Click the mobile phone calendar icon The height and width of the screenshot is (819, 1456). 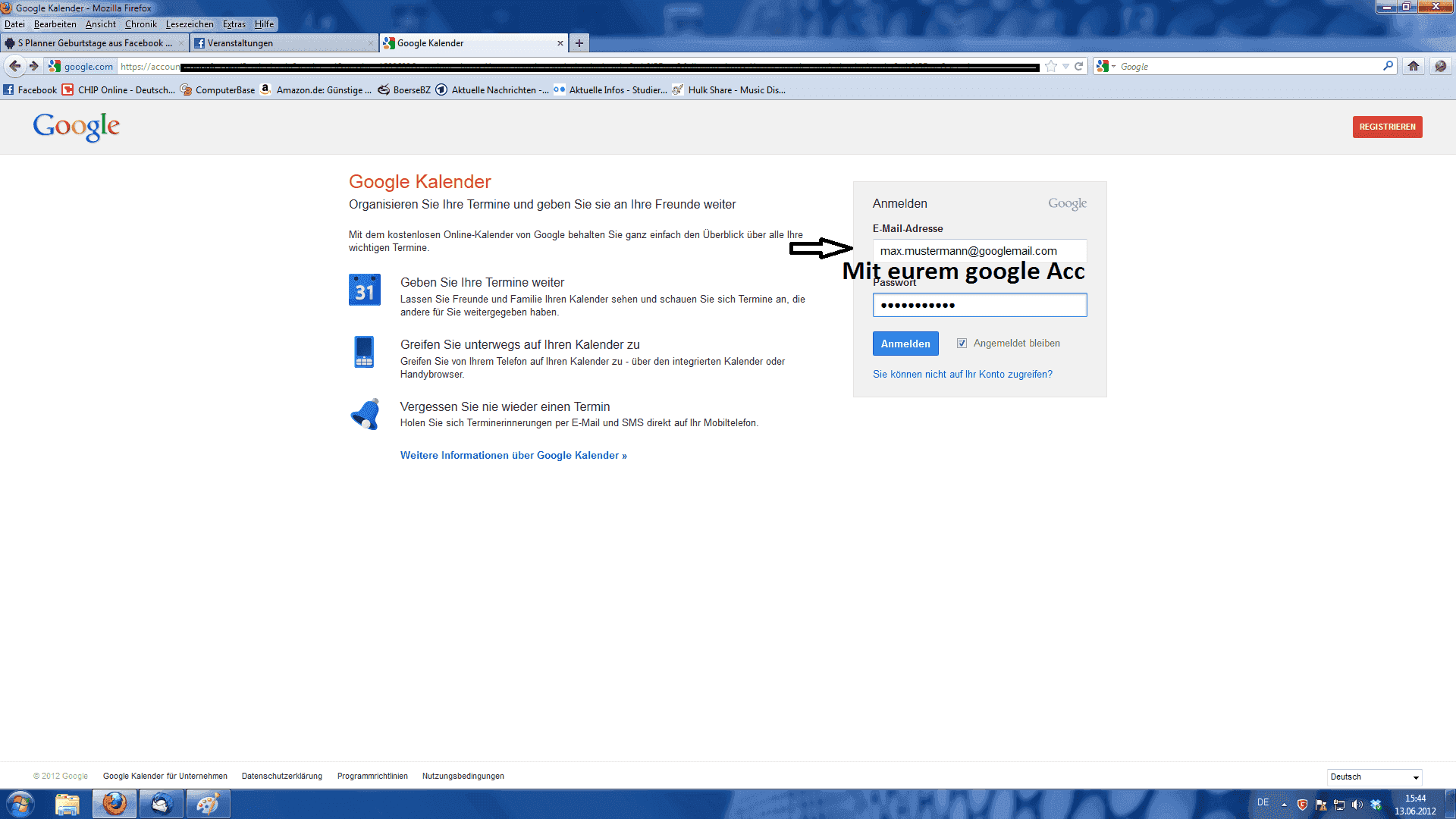[x=364, y=352]
